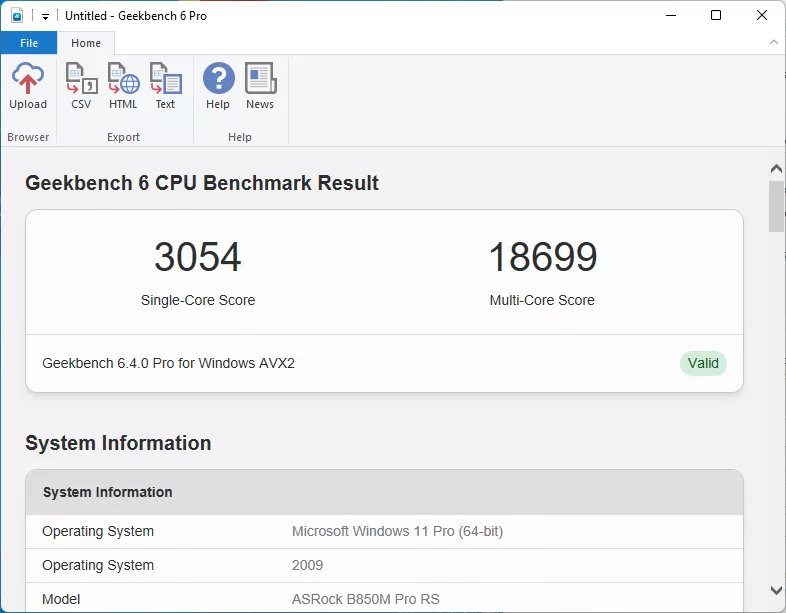Select the ASRock B850M Pro RS model row
This screenshot has width=786, height=613.
[384, 599]
